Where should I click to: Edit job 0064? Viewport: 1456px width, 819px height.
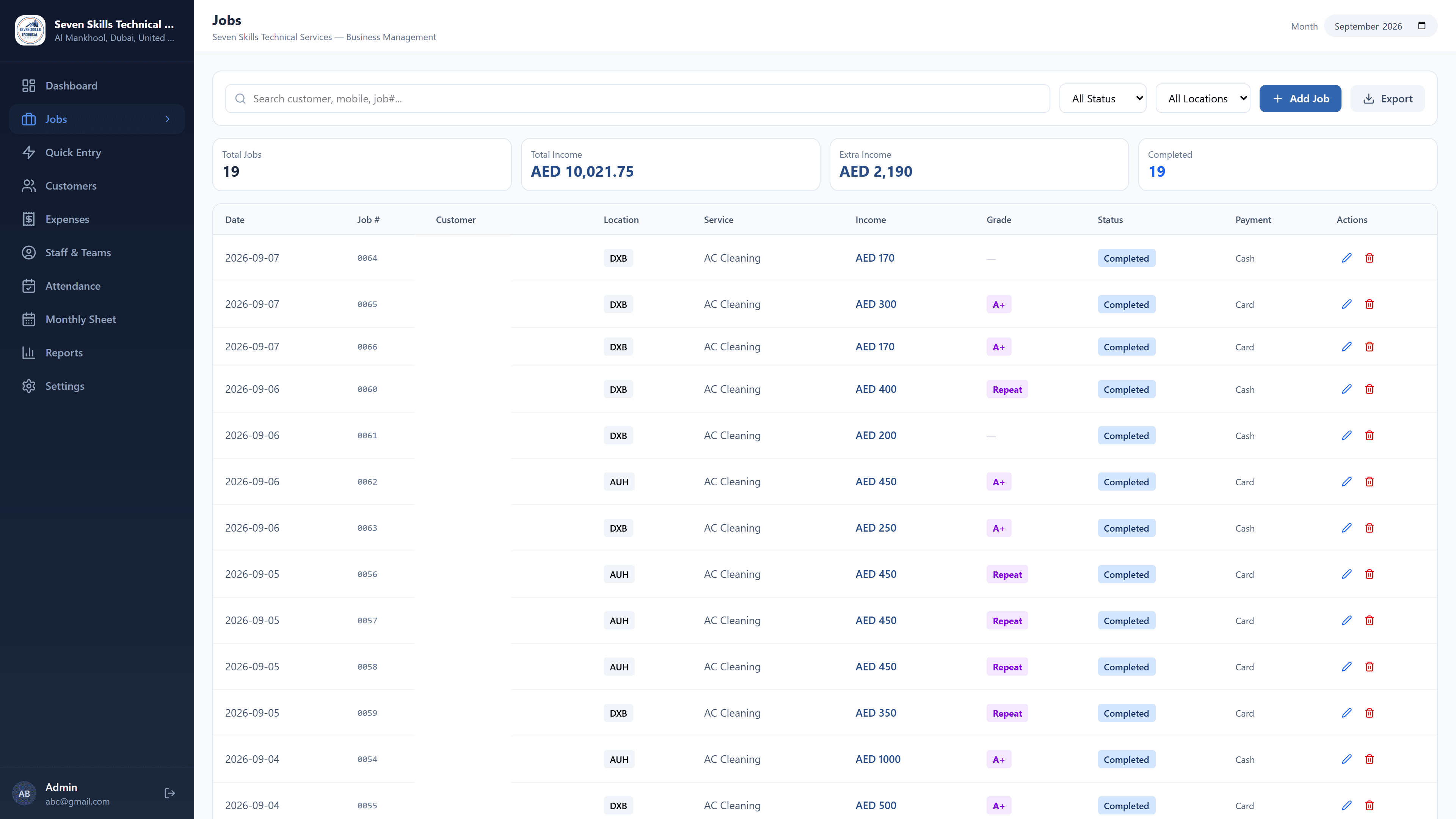(x=1347, y=258)
